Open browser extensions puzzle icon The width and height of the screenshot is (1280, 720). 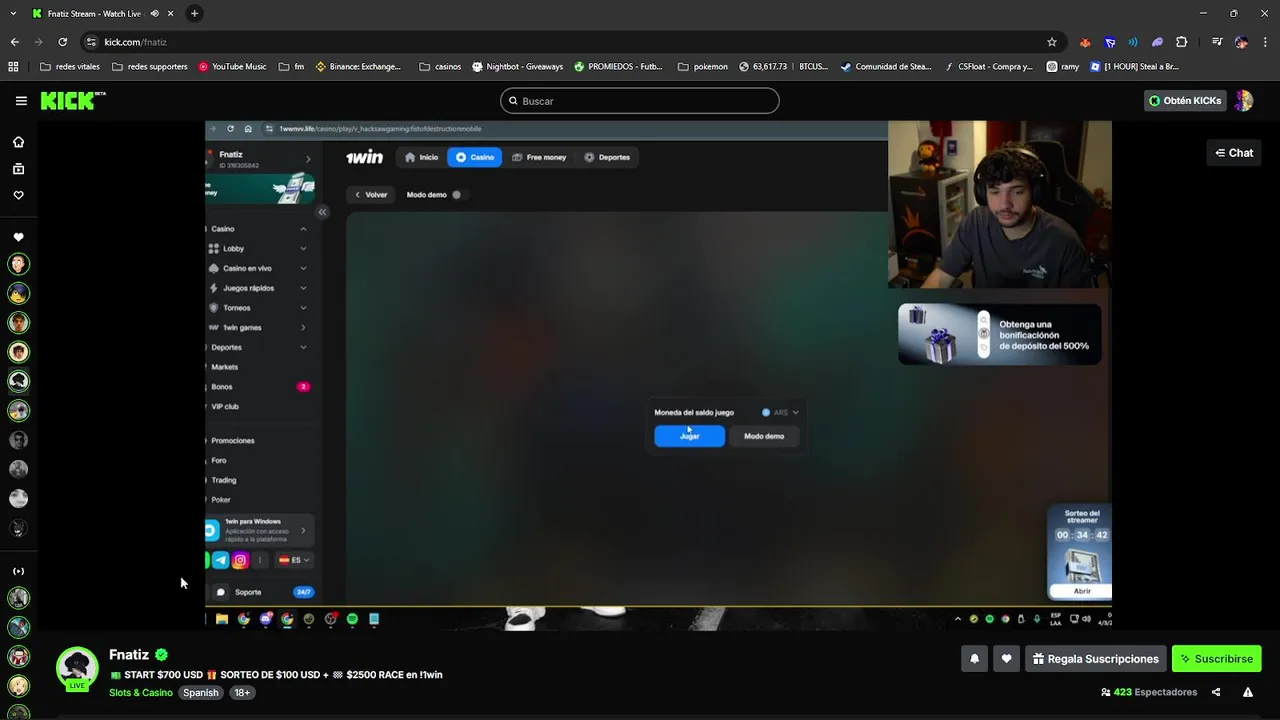coord(1182,42)
